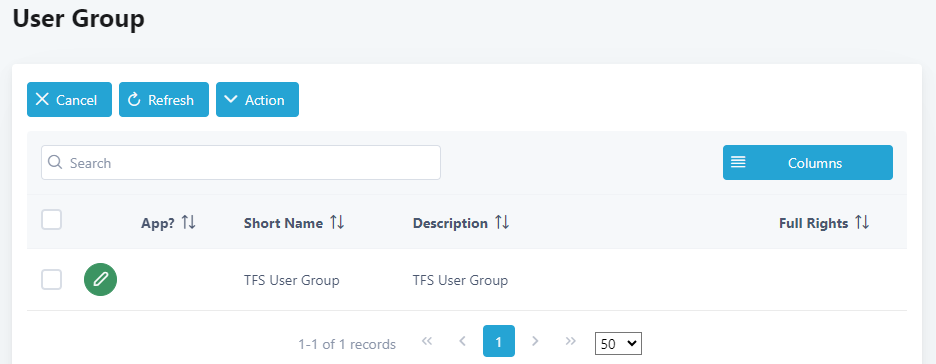Sort by Description column arrows

502,223
